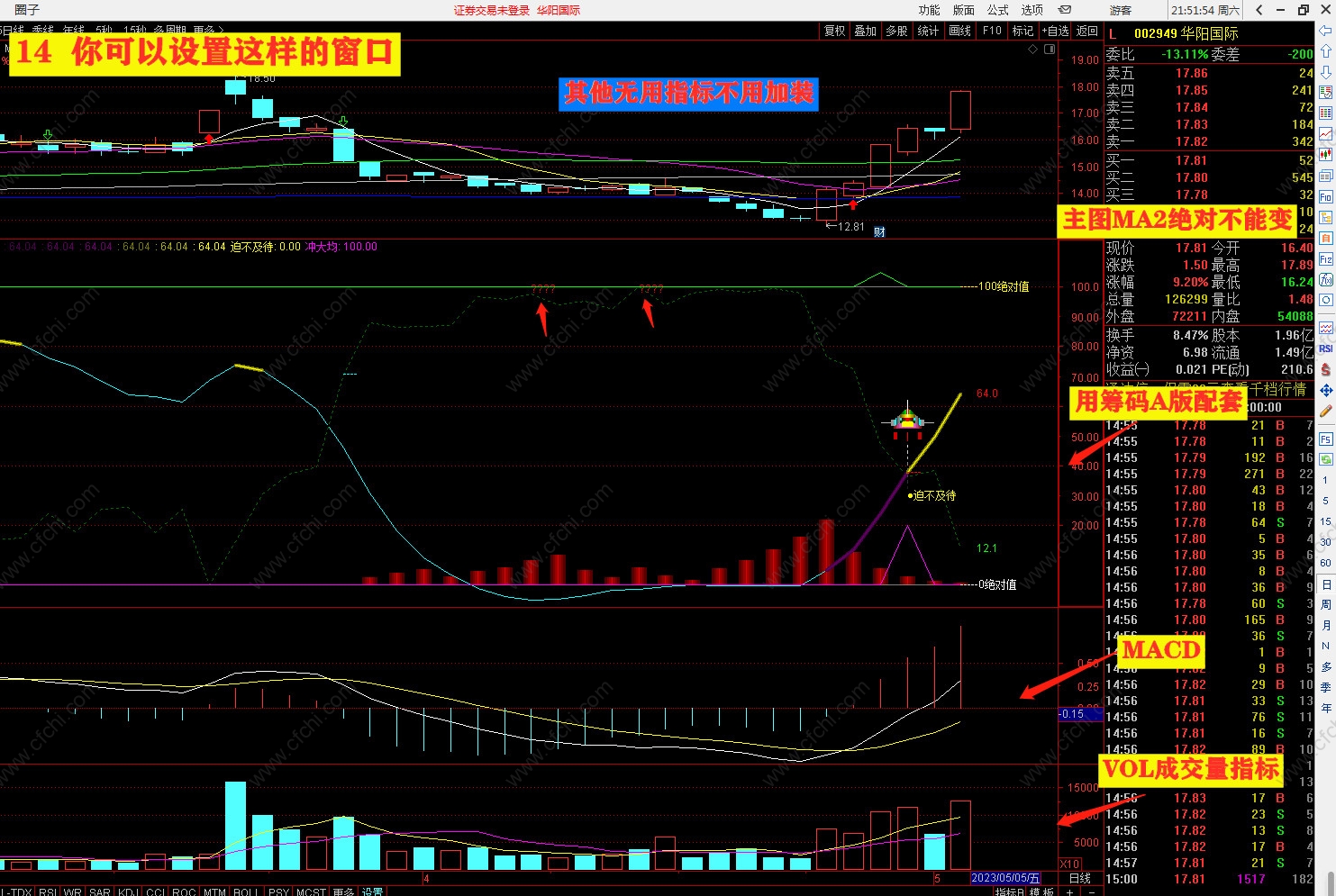Select the 周 weekly period in sidebar
This screenshot has width=1336, height=896.
pyautogui.click(x=1326, y=605)
